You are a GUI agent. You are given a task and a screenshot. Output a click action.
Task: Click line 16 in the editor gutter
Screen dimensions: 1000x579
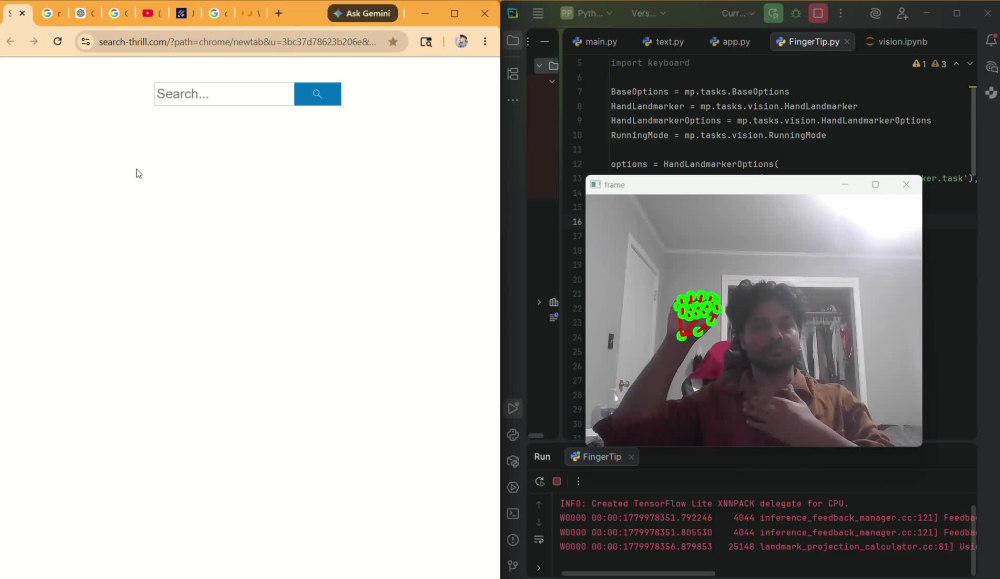(x=577, y=222)
